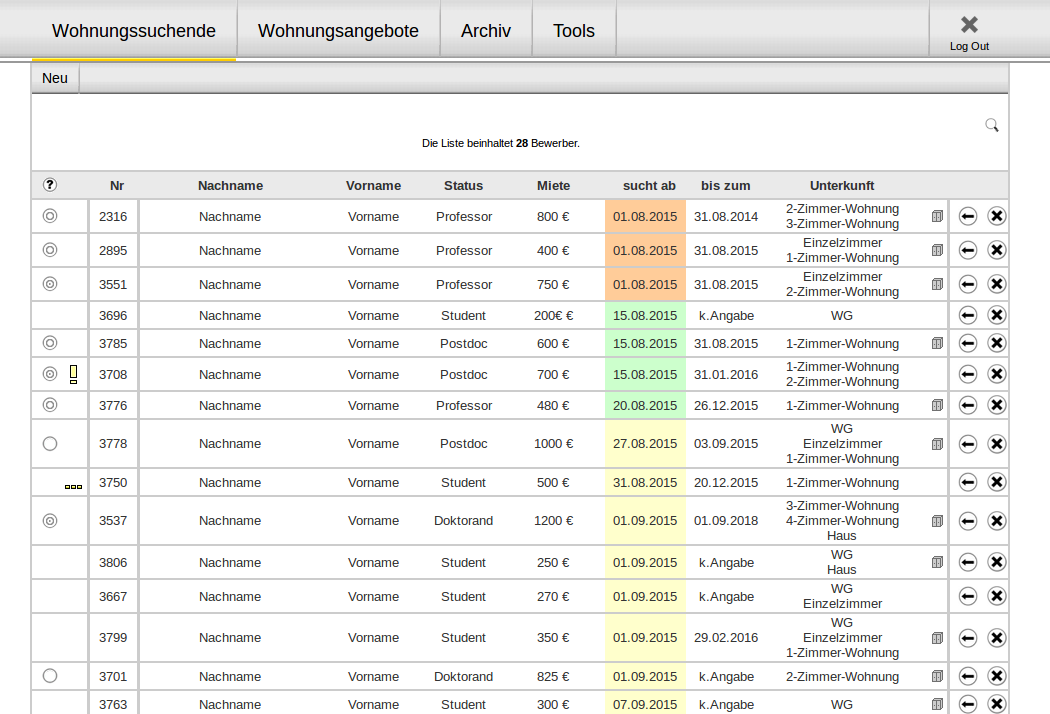This screenshot has width=1050, height=714.
Task: Toggle the double-ring circle in row 3785
Action: [x=50, y=343]
